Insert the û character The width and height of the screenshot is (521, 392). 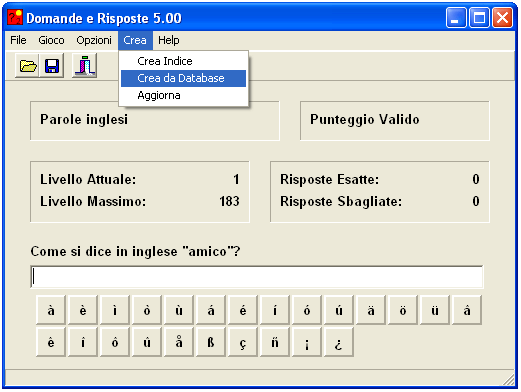(147, 342)
